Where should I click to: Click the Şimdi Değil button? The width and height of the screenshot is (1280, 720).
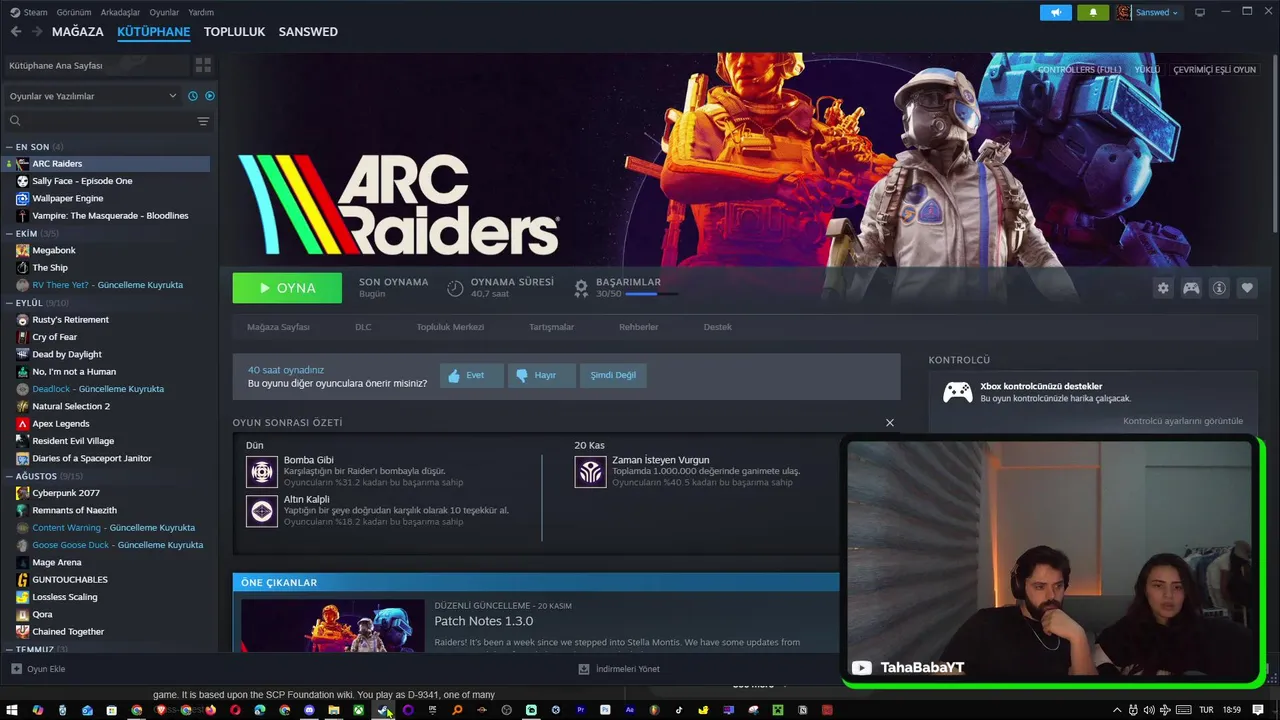click(613, 376)
